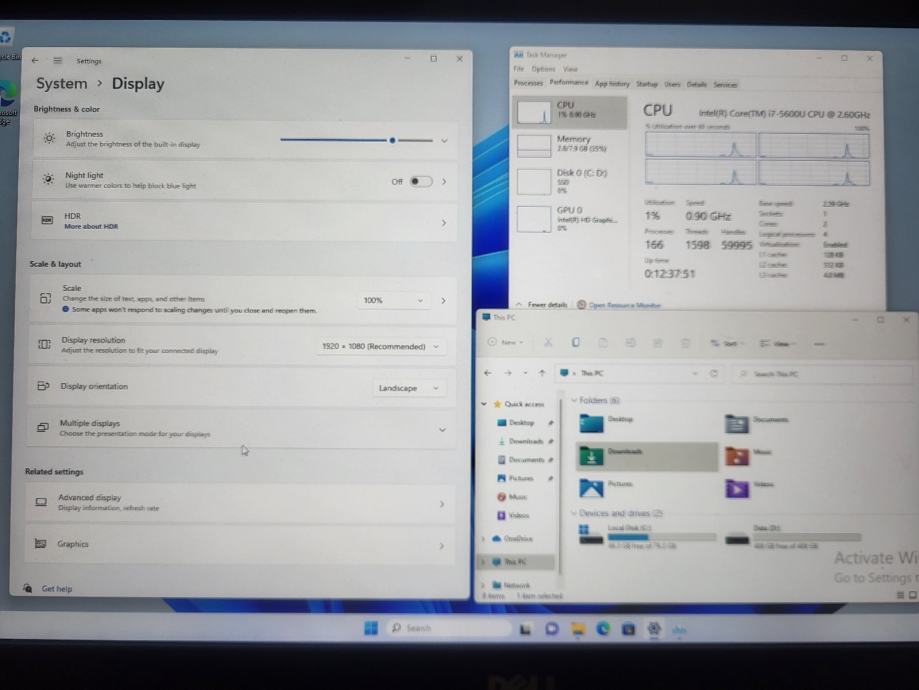The width and height of the screenshot is (919, 690).
Task: Switch to Details tab in Task Manager
Action: [x=697, y=84]
